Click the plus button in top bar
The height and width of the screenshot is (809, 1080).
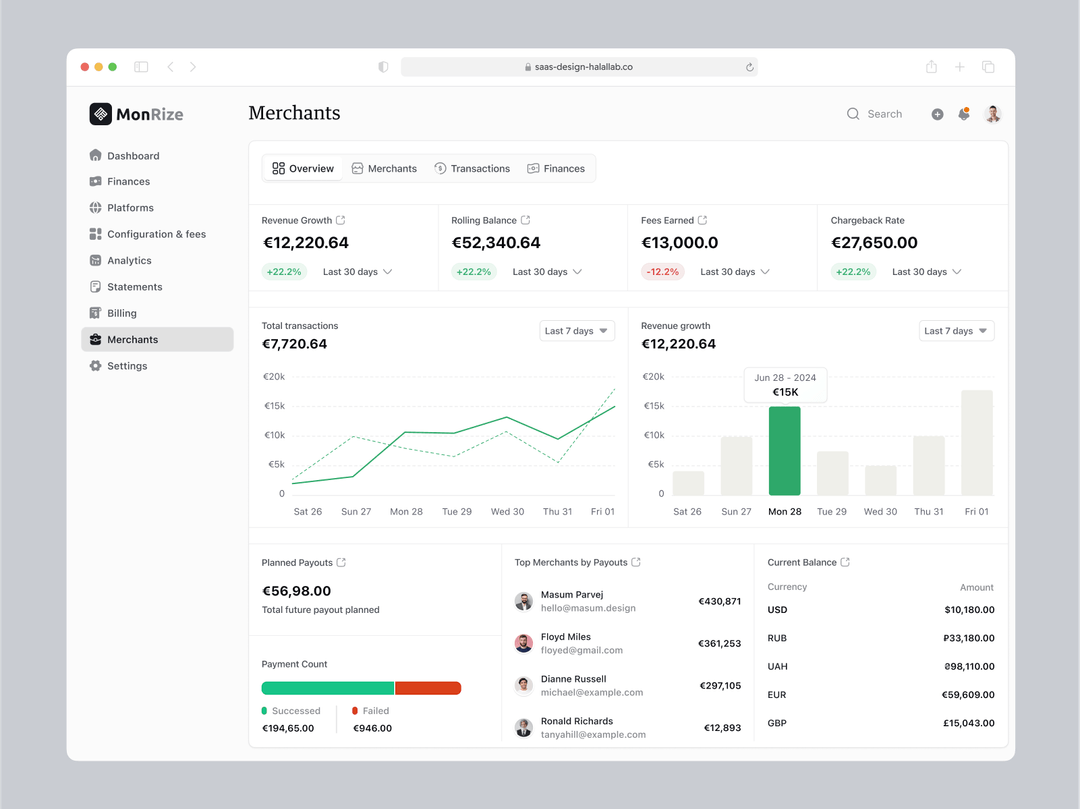tap(937, 114)
